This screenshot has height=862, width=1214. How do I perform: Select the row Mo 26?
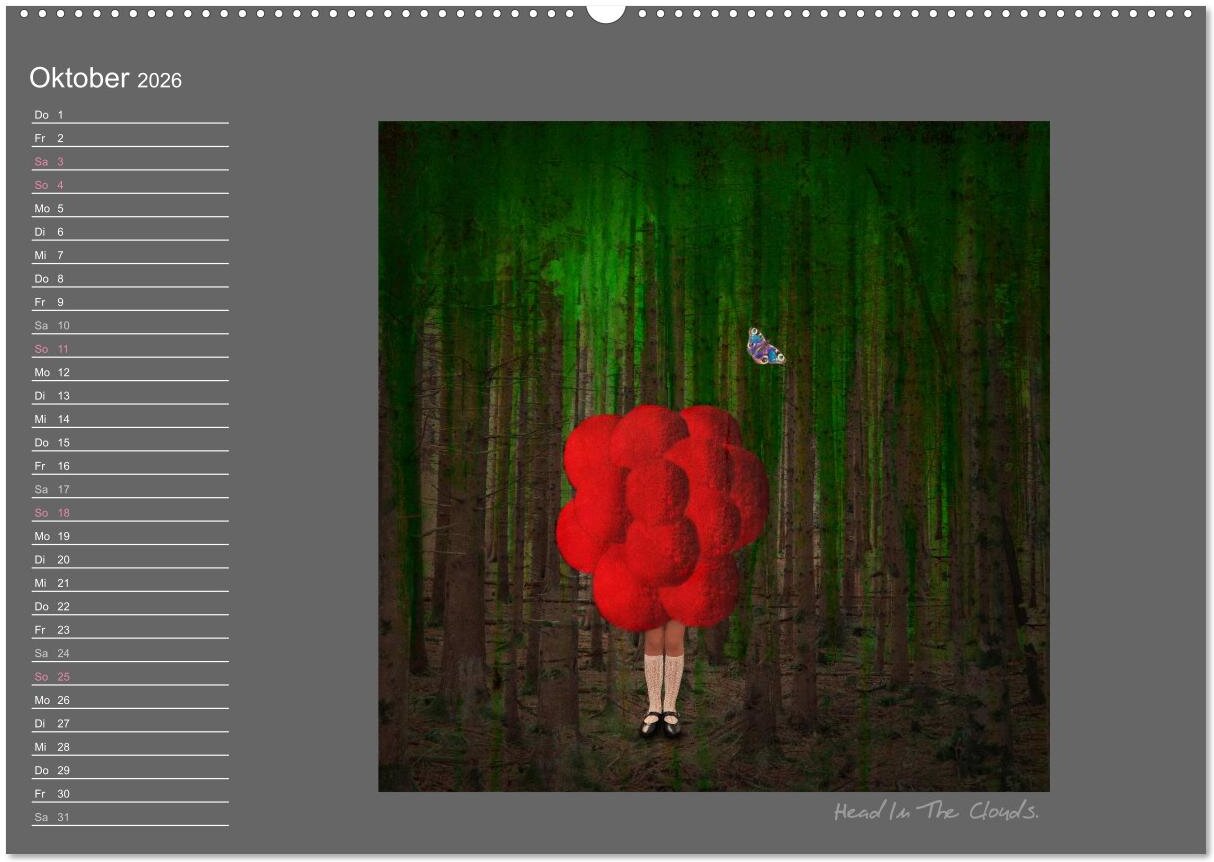pos(130,700)
